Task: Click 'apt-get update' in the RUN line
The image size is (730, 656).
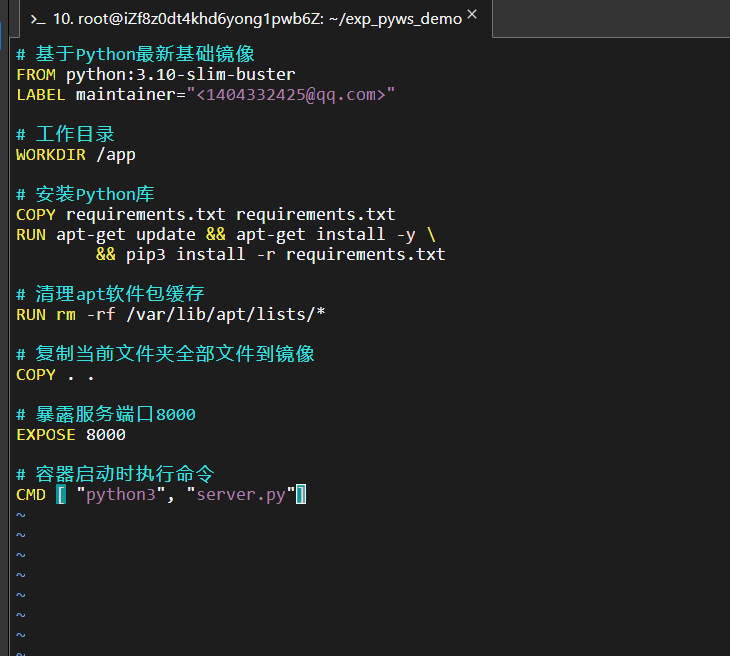Action: (x=126, y=235)
